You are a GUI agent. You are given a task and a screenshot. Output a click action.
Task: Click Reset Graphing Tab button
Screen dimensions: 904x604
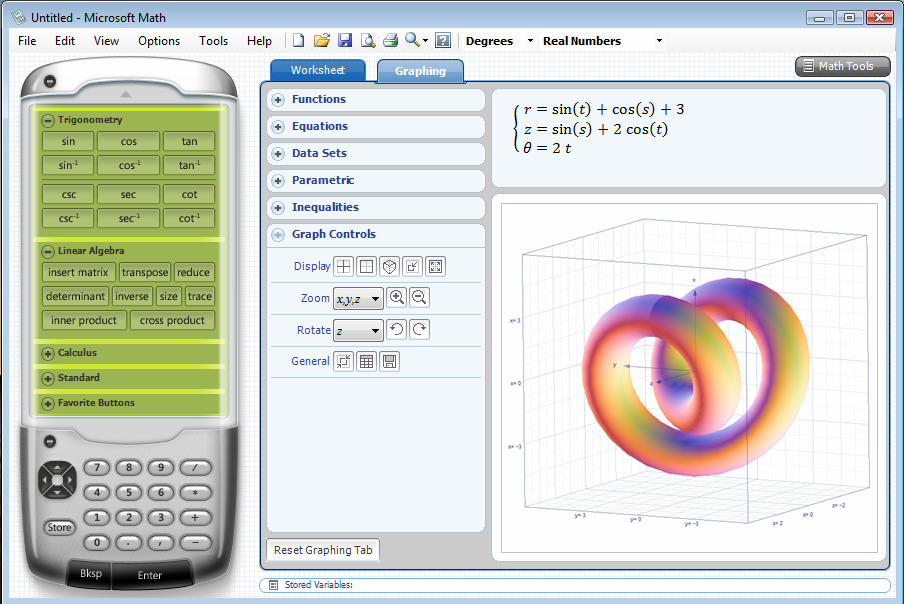[x=323, y=550]
